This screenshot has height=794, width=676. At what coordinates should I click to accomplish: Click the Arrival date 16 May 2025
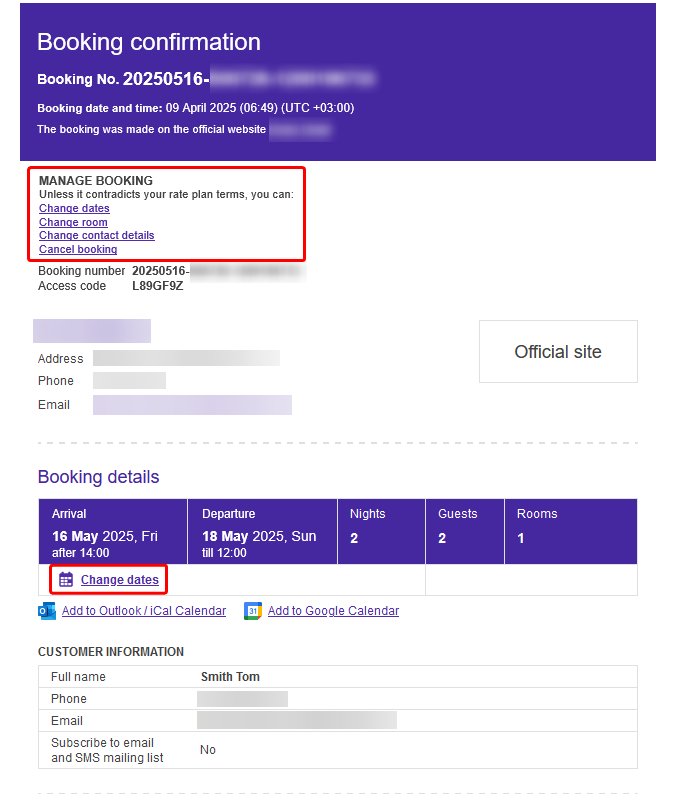point(105,536)
